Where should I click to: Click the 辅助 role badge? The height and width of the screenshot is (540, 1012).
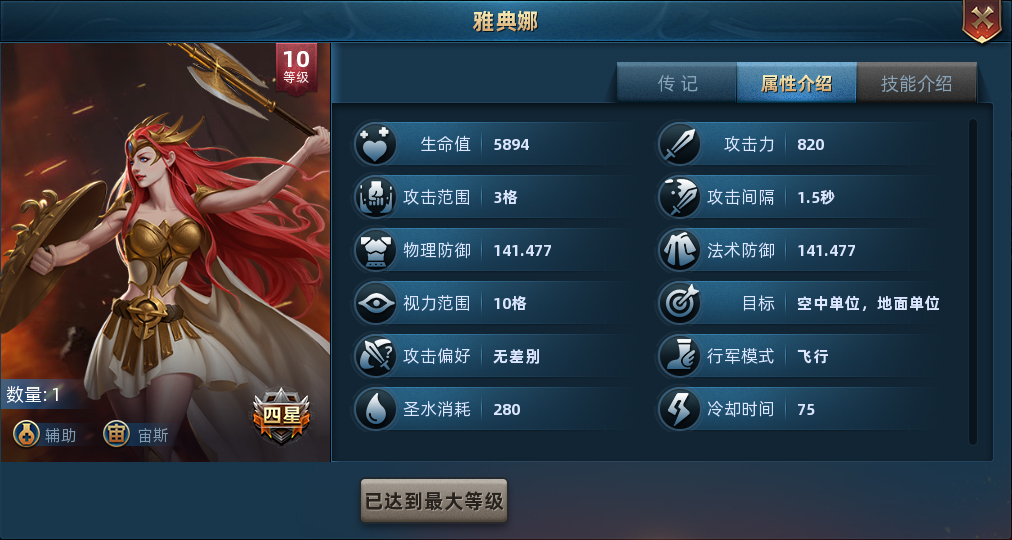45,435
